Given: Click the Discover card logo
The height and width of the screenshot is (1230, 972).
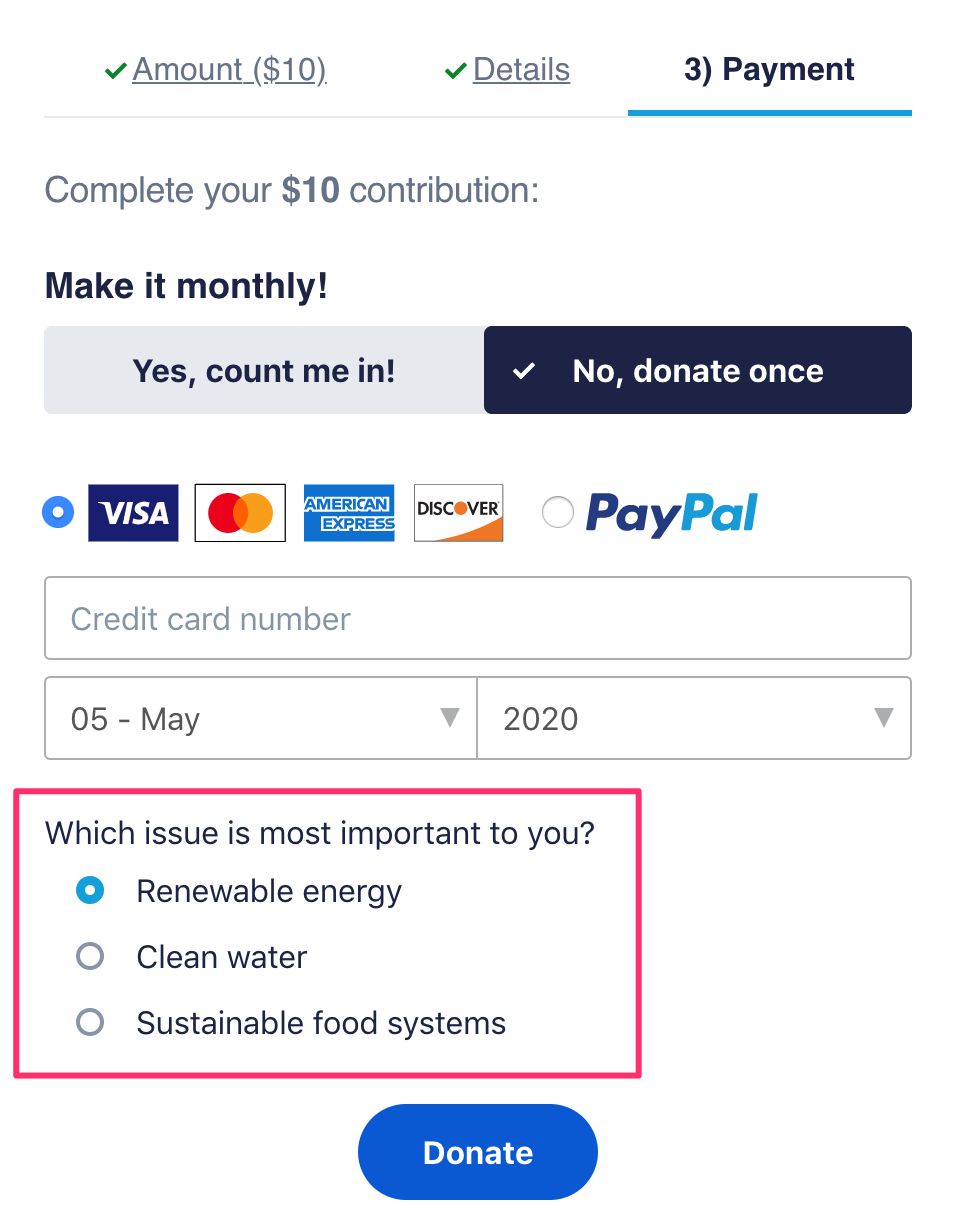Looking at the screenshot, I should point(458,513).
